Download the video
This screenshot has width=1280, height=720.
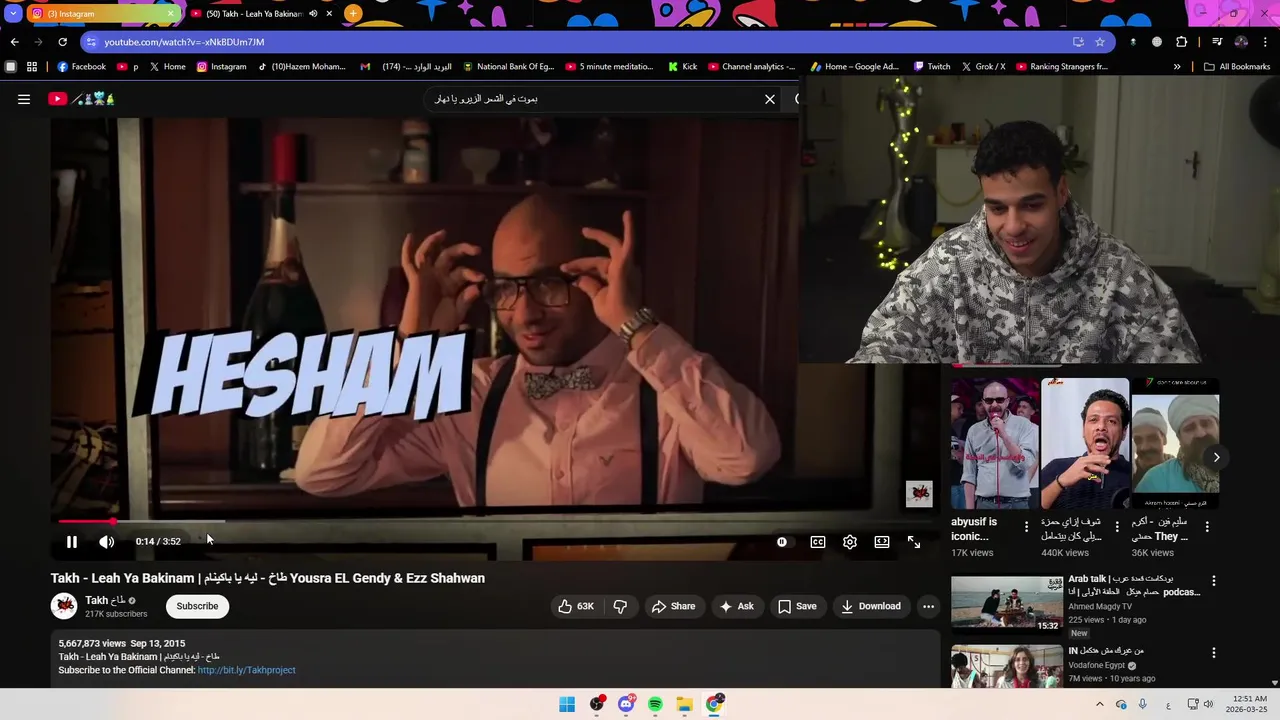pos(871,606)
